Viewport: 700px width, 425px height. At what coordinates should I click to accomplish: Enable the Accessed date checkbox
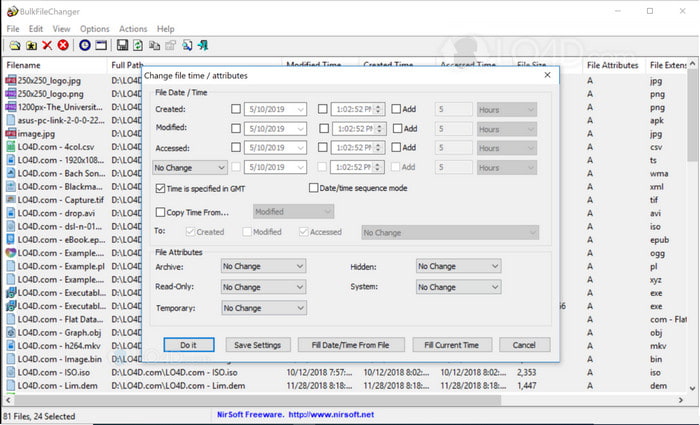tap(236, 147)
